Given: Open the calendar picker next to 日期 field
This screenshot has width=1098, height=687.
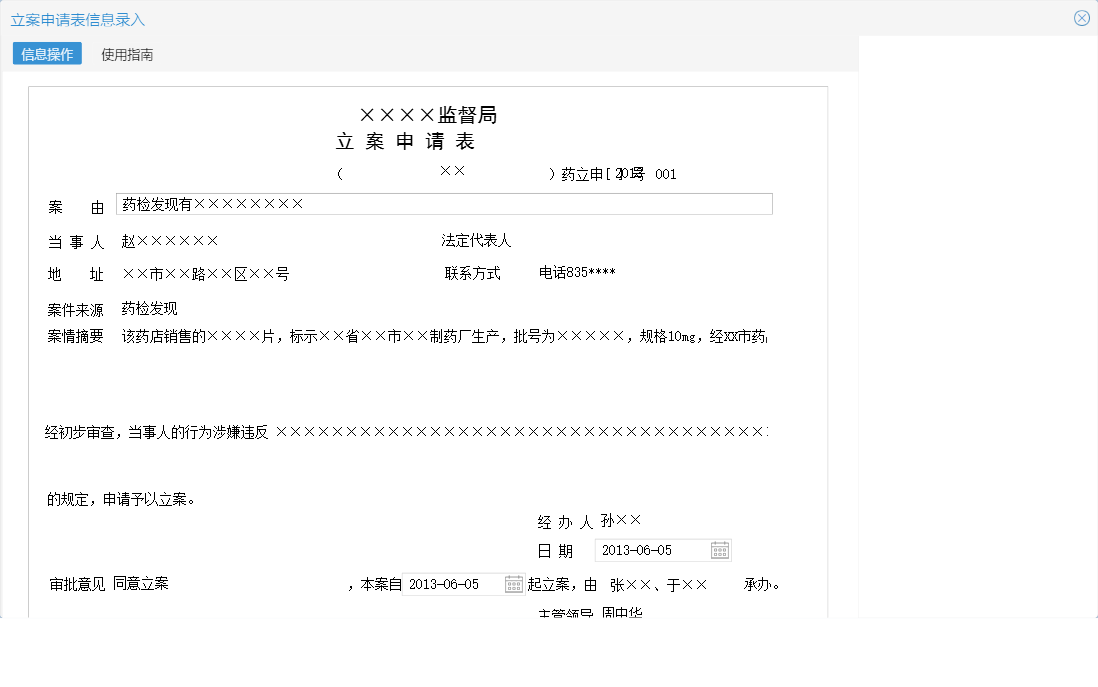Looking at the screenshot, I should pos(719,549).
